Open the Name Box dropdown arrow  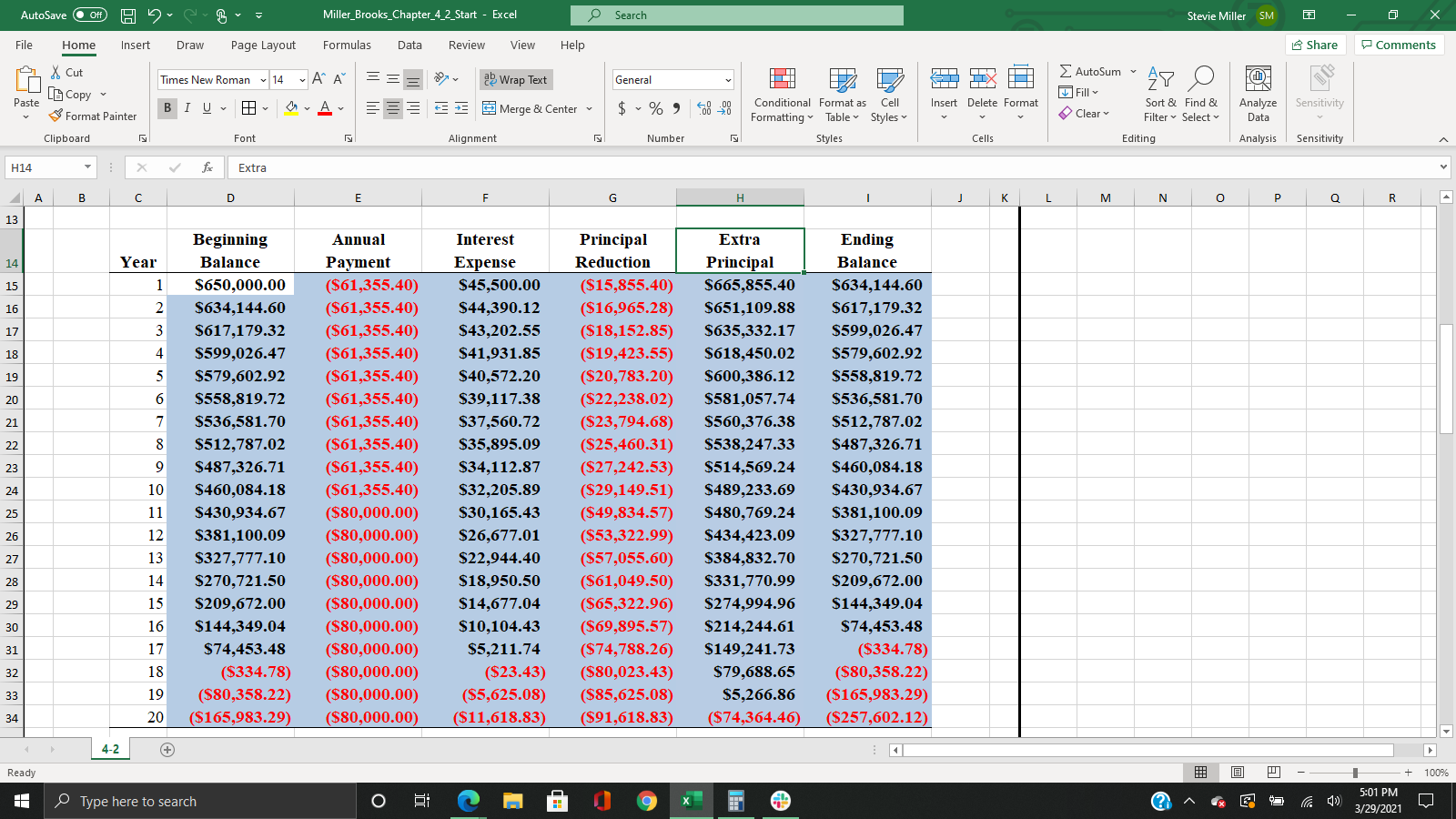(x=87, y=167)
